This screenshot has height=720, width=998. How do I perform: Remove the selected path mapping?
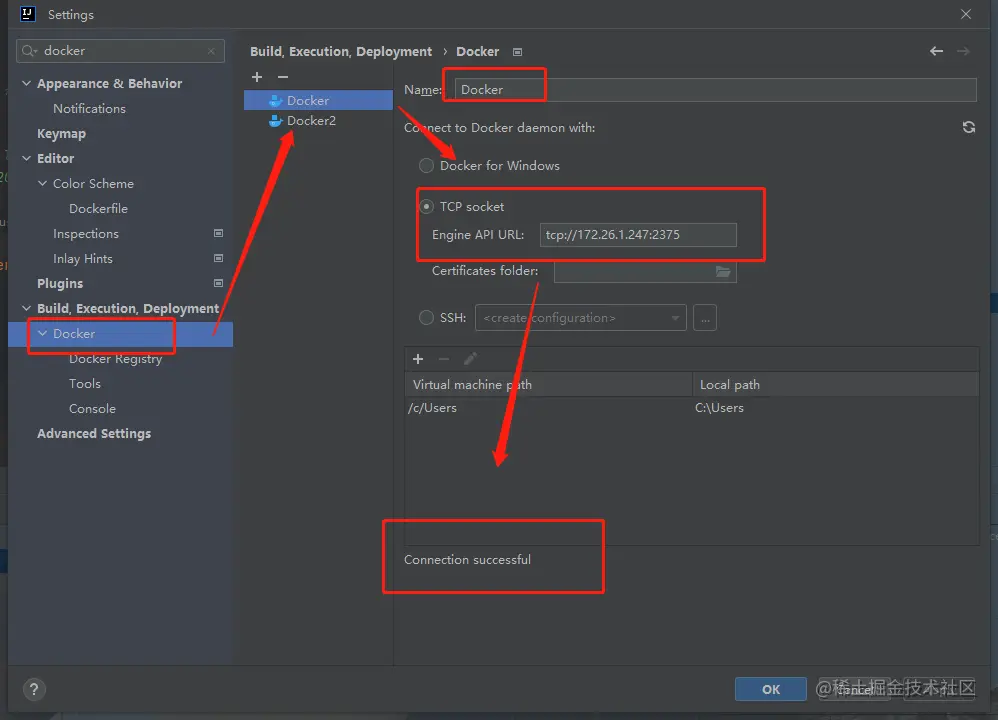444,359
